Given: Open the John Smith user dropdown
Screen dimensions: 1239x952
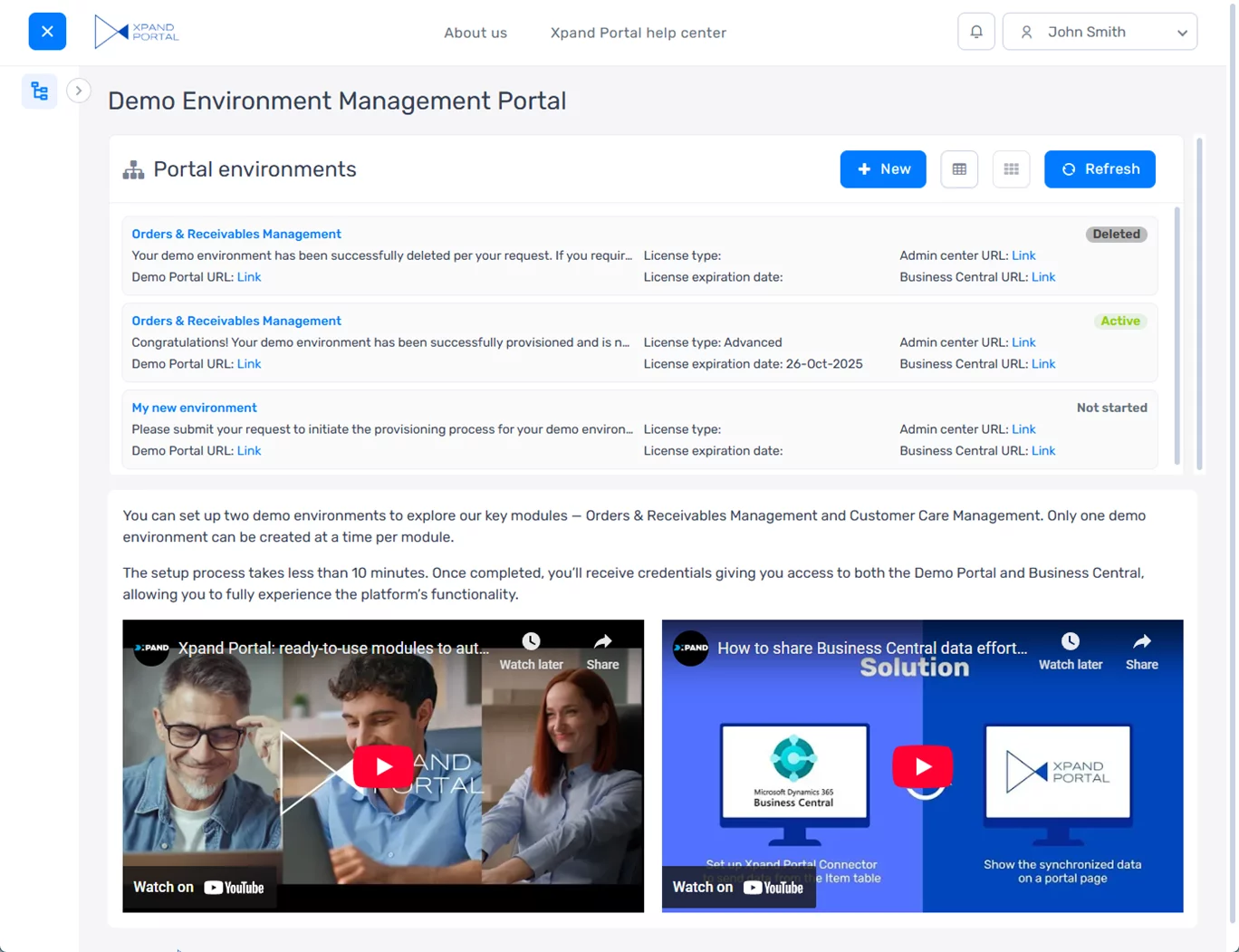Looking at the screenshot, I should [x=1100, y=32].
